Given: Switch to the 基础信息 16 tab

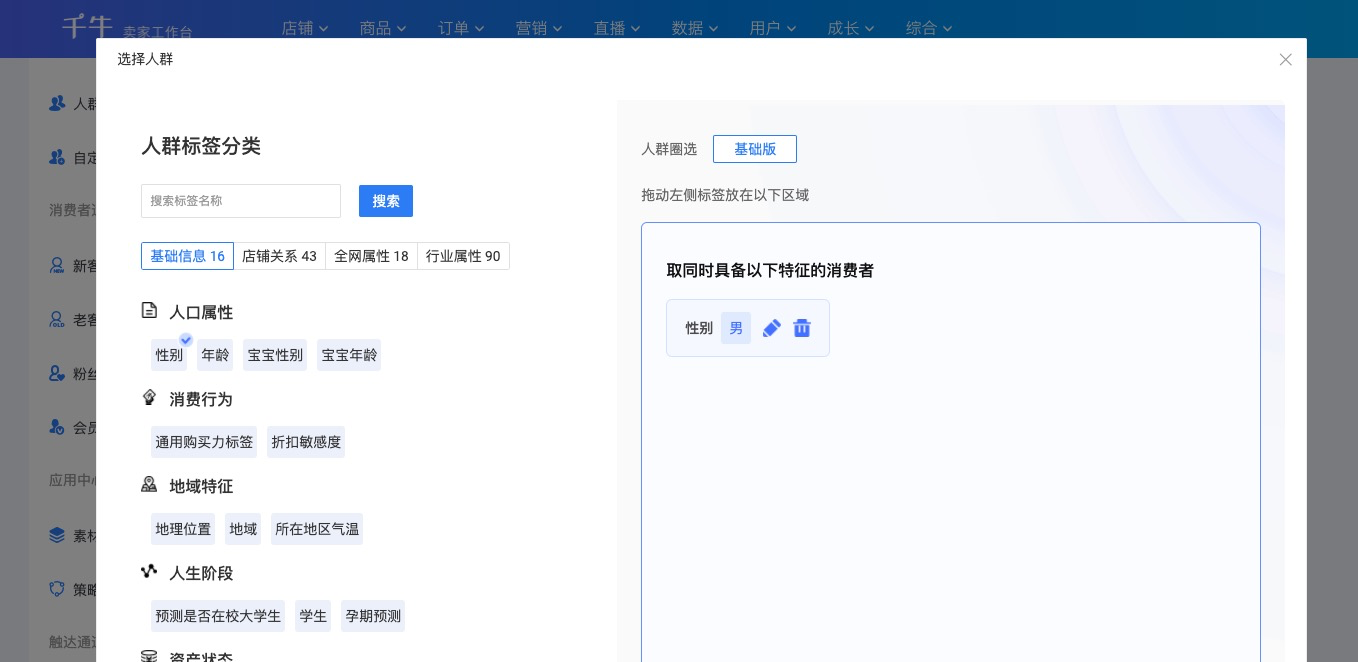Looking at the screenshot, I should coord(187,256).
